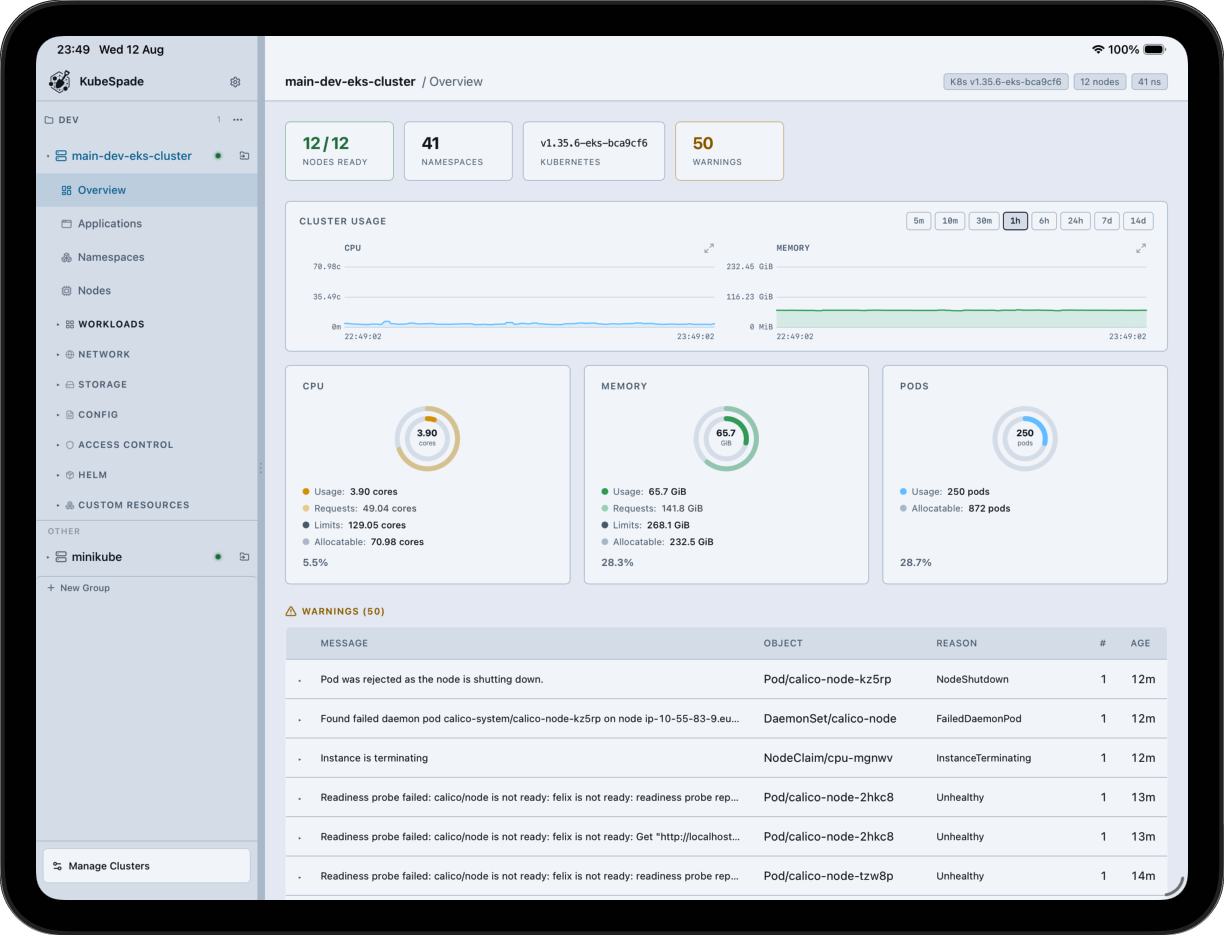Click the Manage Clusters sliders icon

click(x=58, y=866)
